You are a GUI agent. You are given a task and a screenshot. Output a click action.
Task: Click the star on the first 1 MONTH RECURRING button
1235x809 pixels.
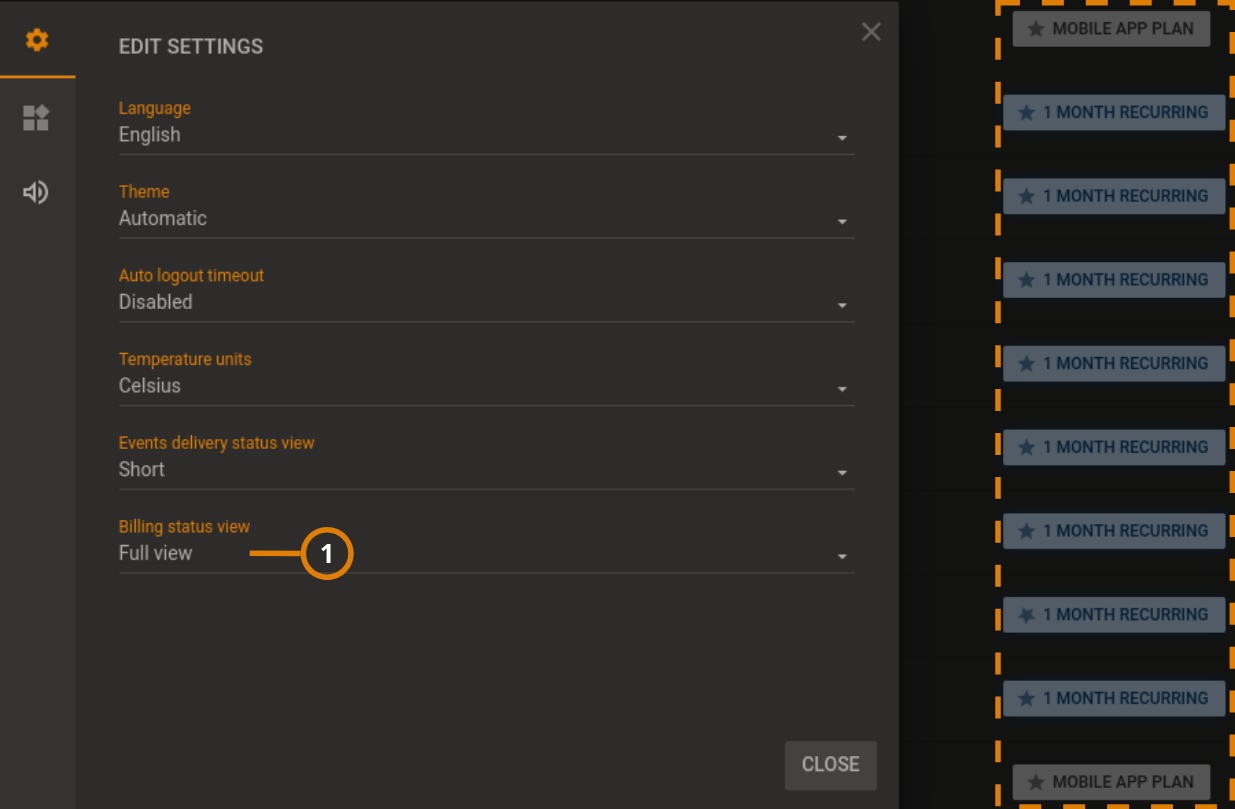pyautogui.click(x=1026, y=112)
